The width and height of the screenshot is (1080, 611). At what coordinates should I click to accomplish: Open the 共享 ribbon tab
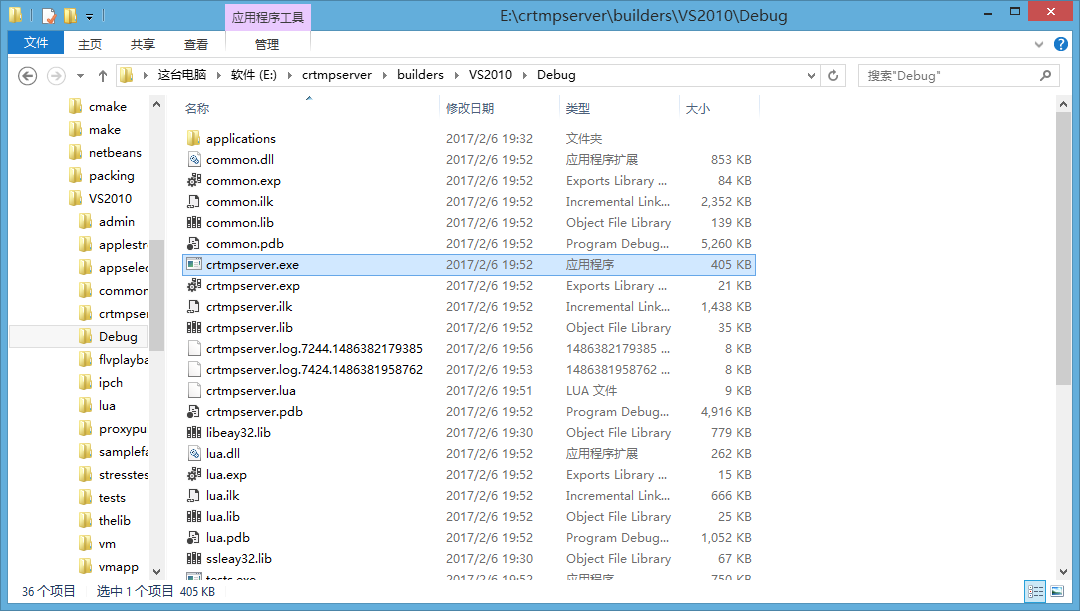(143, 44)
